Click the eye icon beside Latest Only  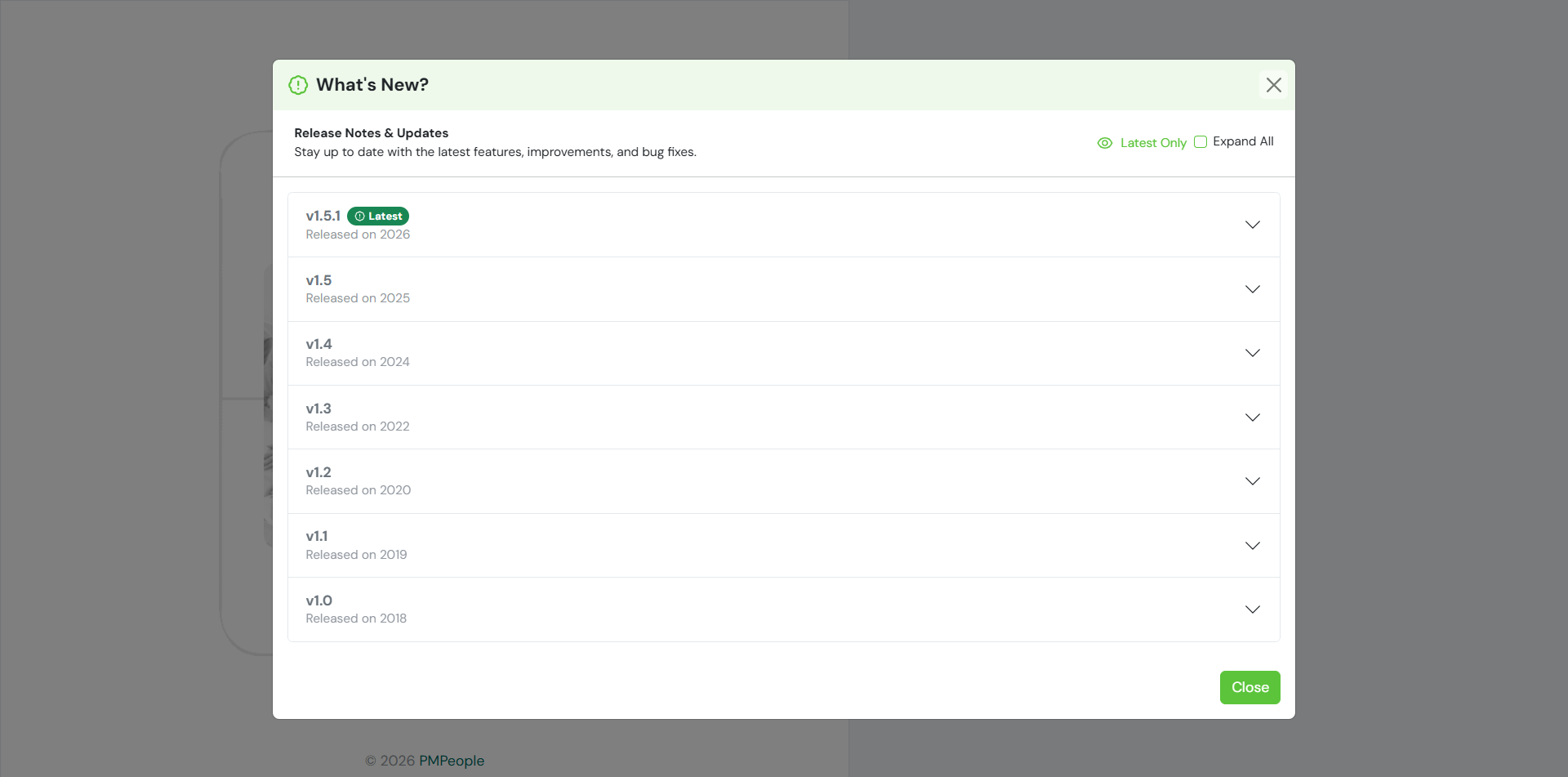point(1105,143)
